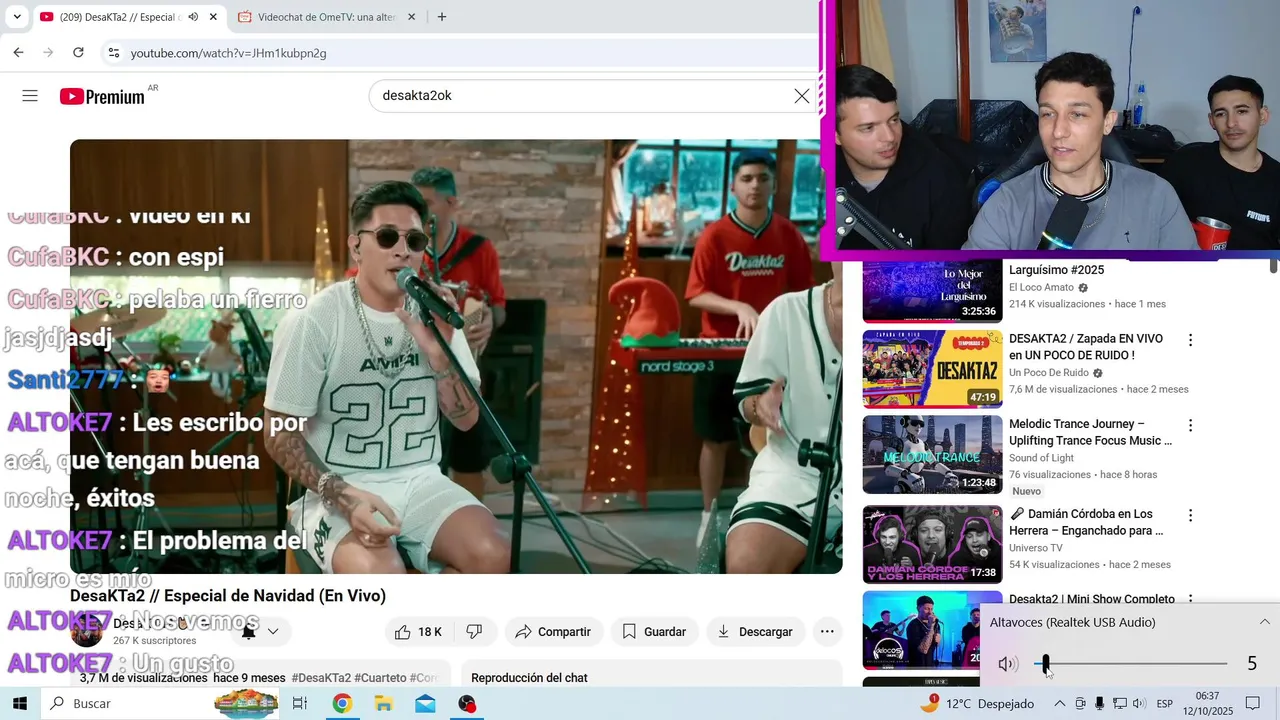
Task: Click the #DesaKTa2 hashtag link
Action: [x=321, y=678]
